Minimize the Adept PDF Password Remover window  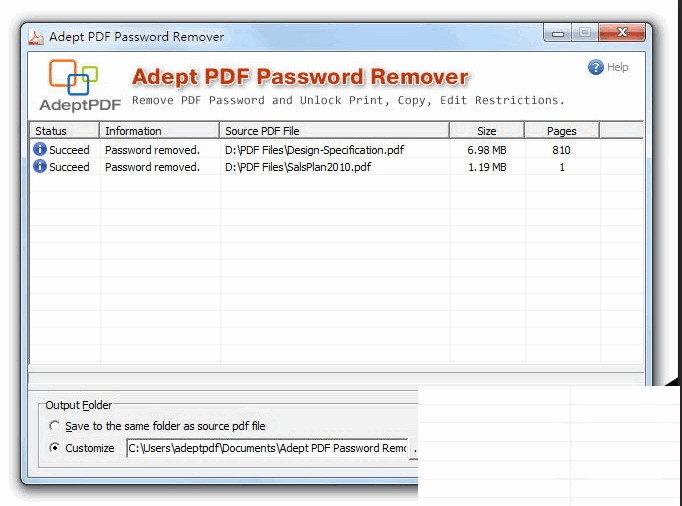pos(558,33)
